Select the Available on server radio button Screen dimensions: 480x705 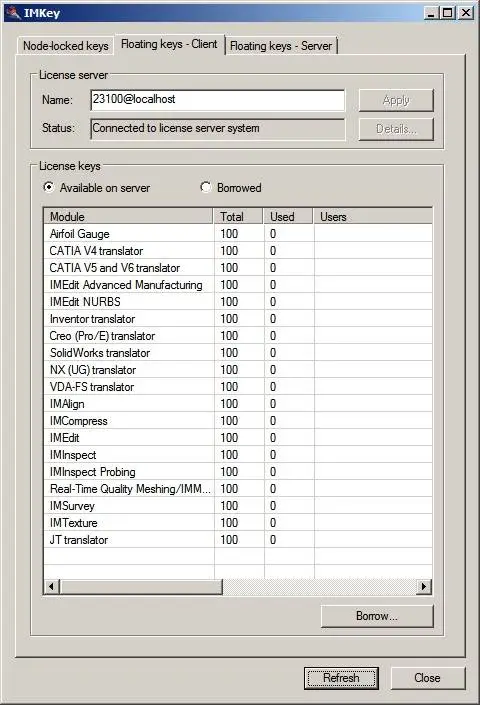coord(49,187)
